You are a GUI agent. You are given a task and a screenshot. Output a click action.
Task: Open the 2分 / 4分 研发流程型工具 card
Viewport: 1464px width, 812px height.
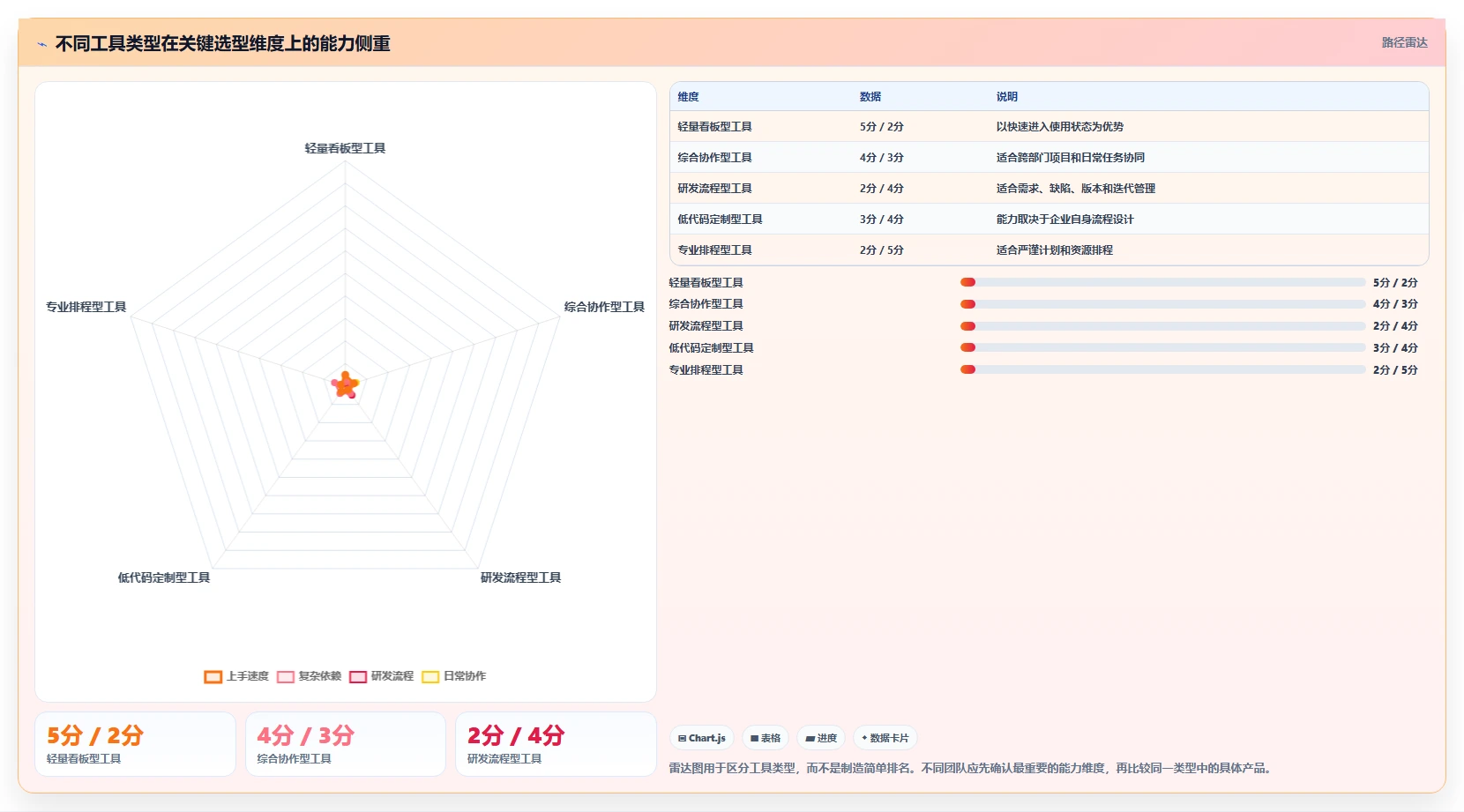click(556, 744)
